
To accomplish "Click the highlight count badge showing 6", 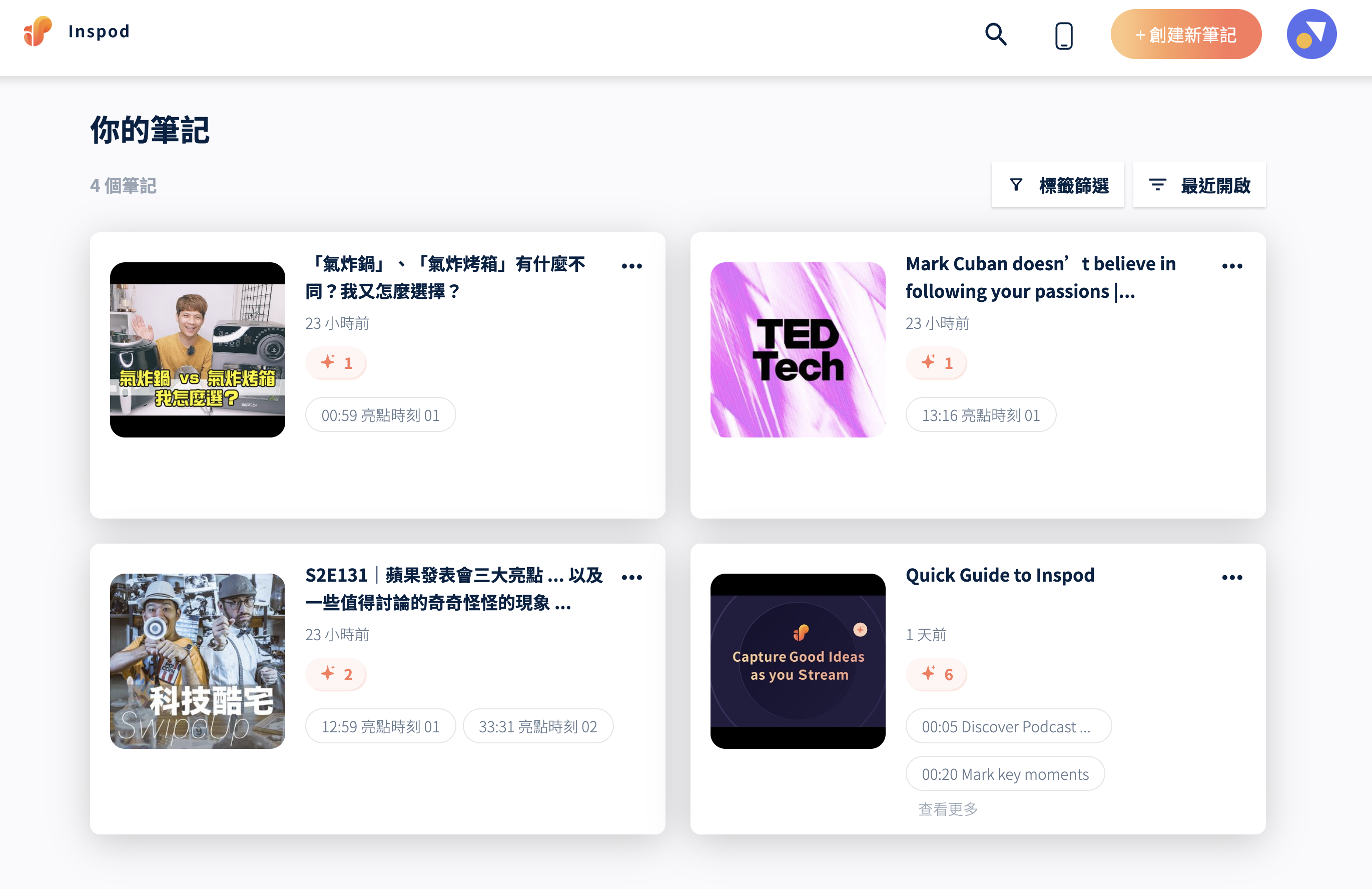I will pos(936,674).
